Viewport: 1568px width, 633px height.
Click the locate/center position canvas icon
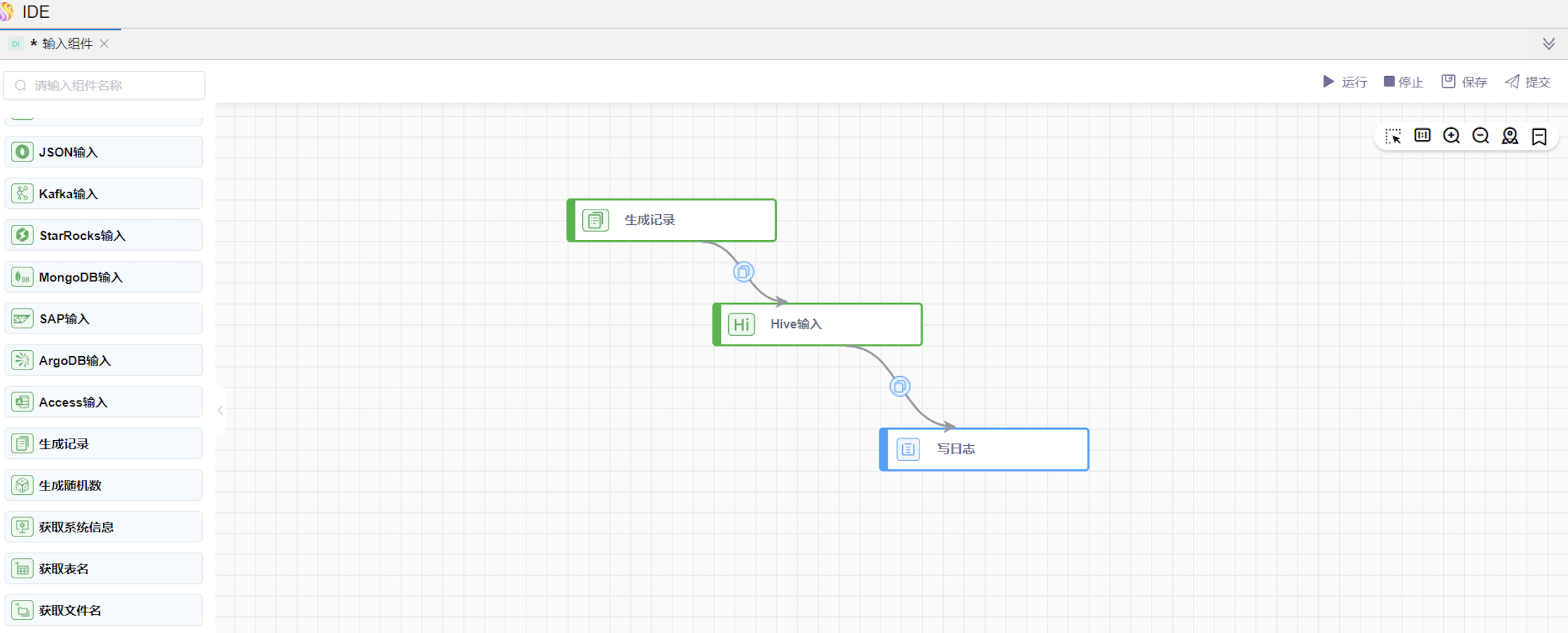(x=1509, y=135)
